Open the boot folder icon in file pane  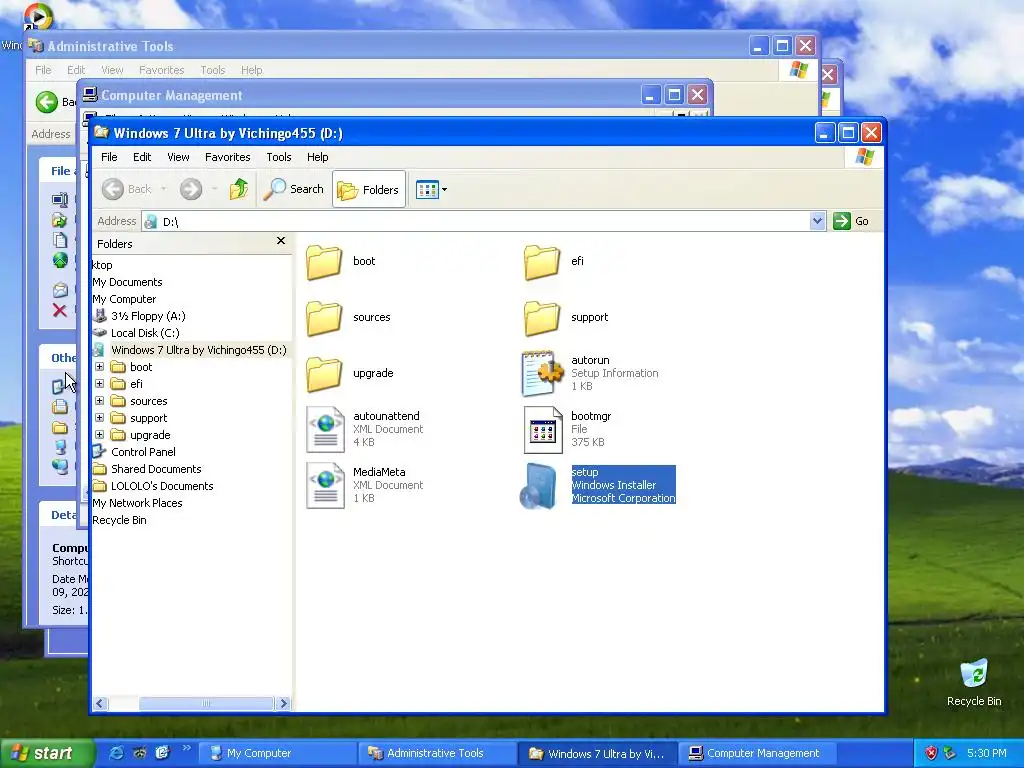point(324,262)
